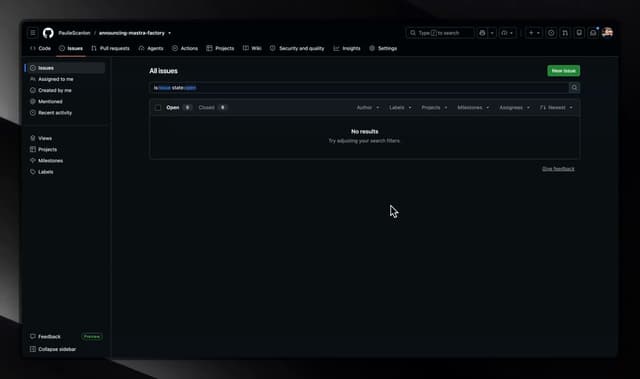Switch to the Agents tab

151,48
